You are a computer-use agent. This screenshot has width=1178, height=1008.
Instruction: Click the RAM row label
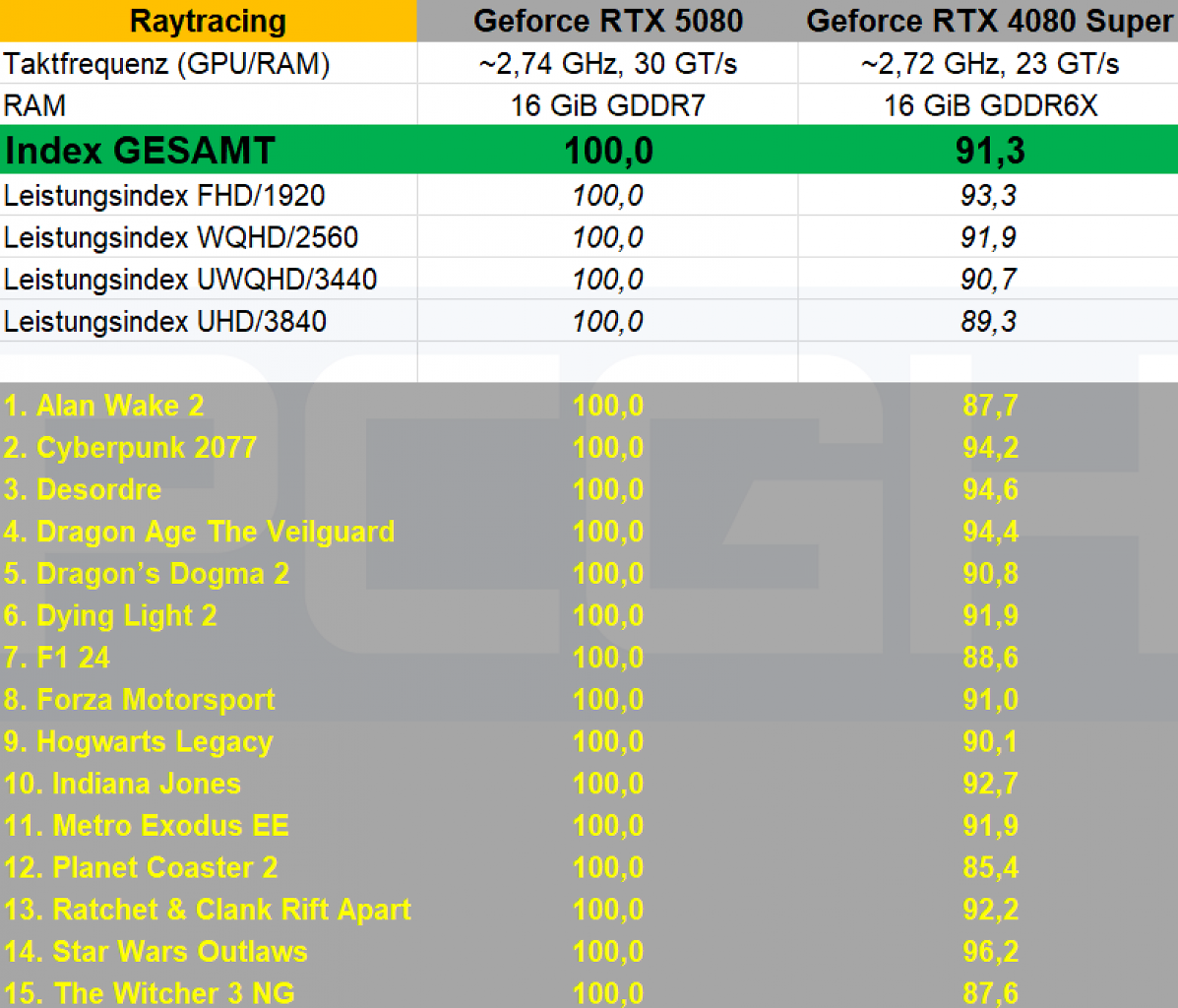click(x=34, y=105)
